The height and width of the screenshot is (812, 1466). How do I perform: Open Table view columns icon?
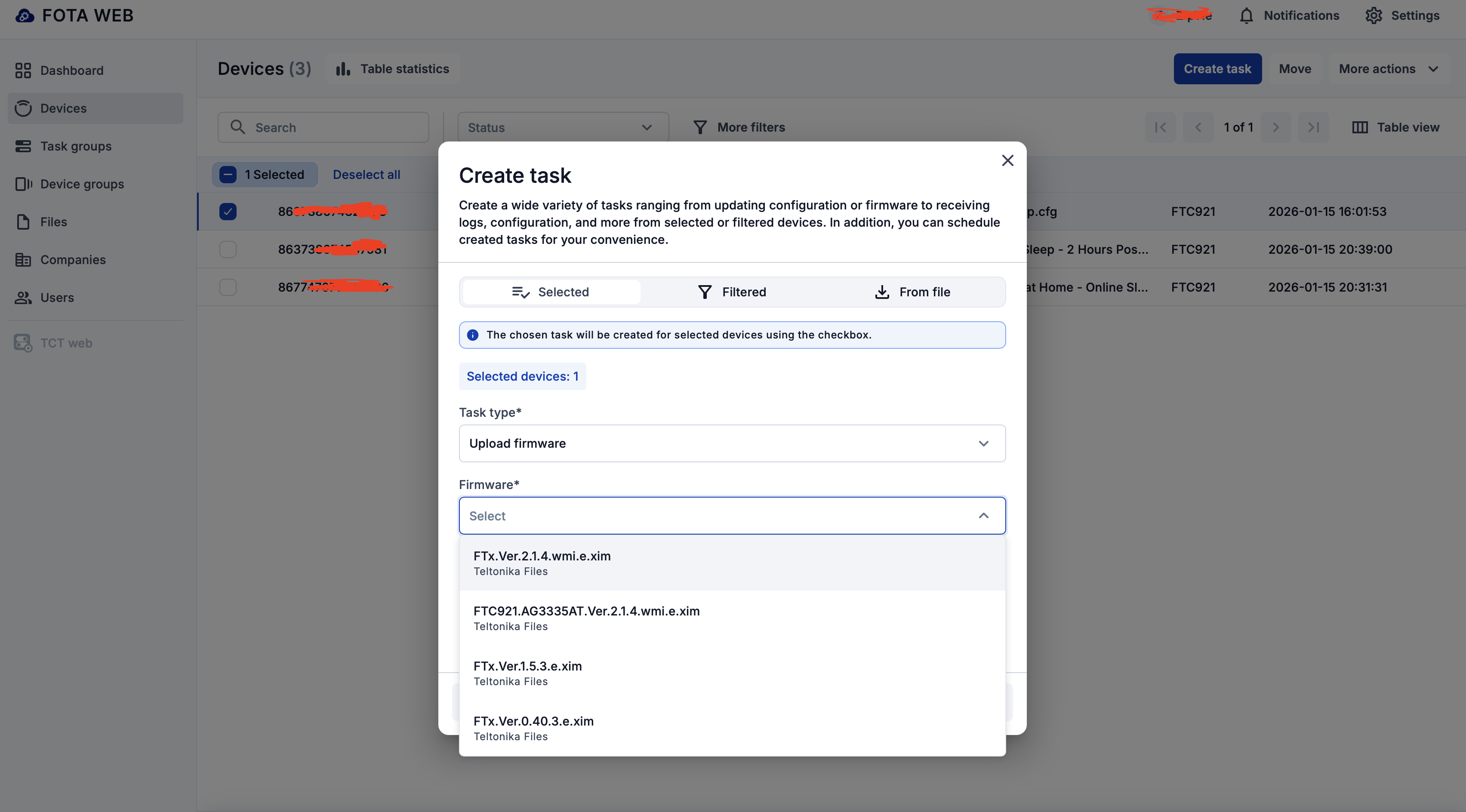tap(1360, 127)
